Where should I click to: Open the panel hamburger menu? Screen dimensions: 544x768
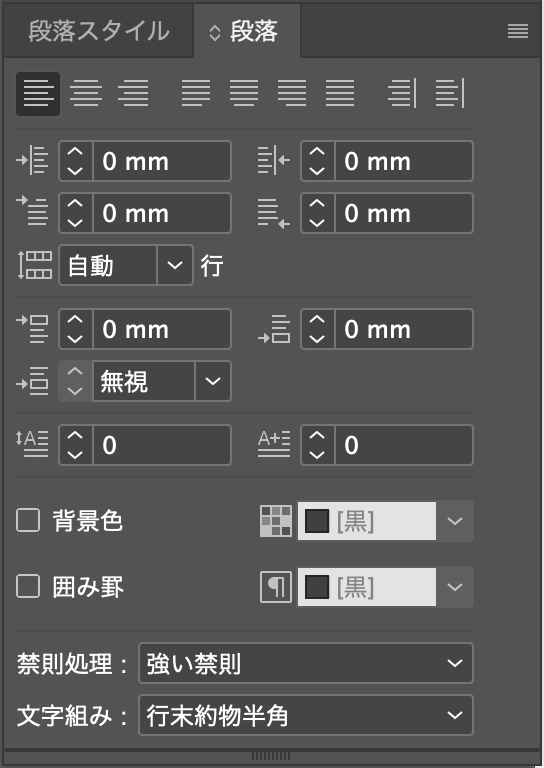[518, 32]
